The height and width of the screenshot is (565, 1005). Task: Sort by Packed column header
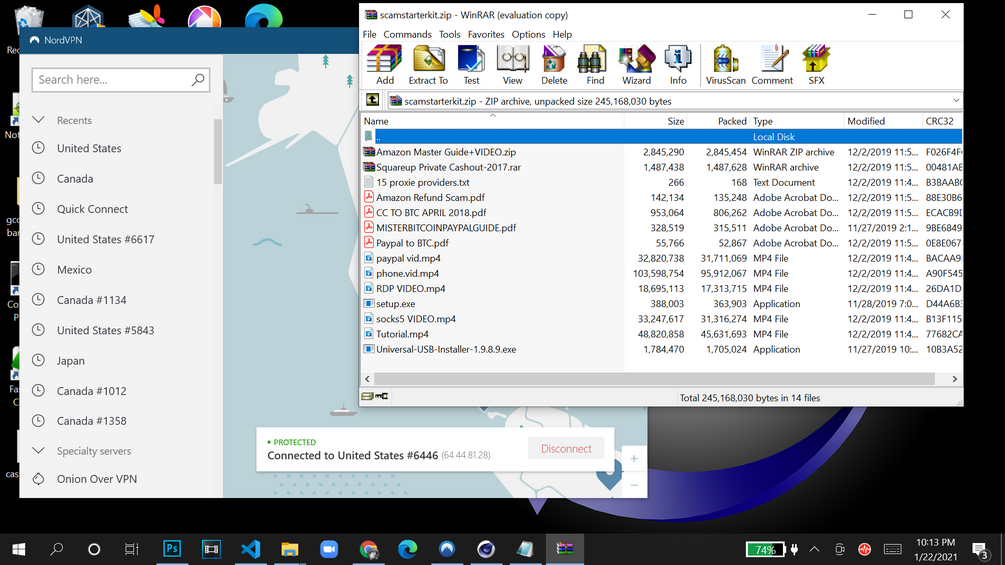pyautogui.click(x=718, y=121)
